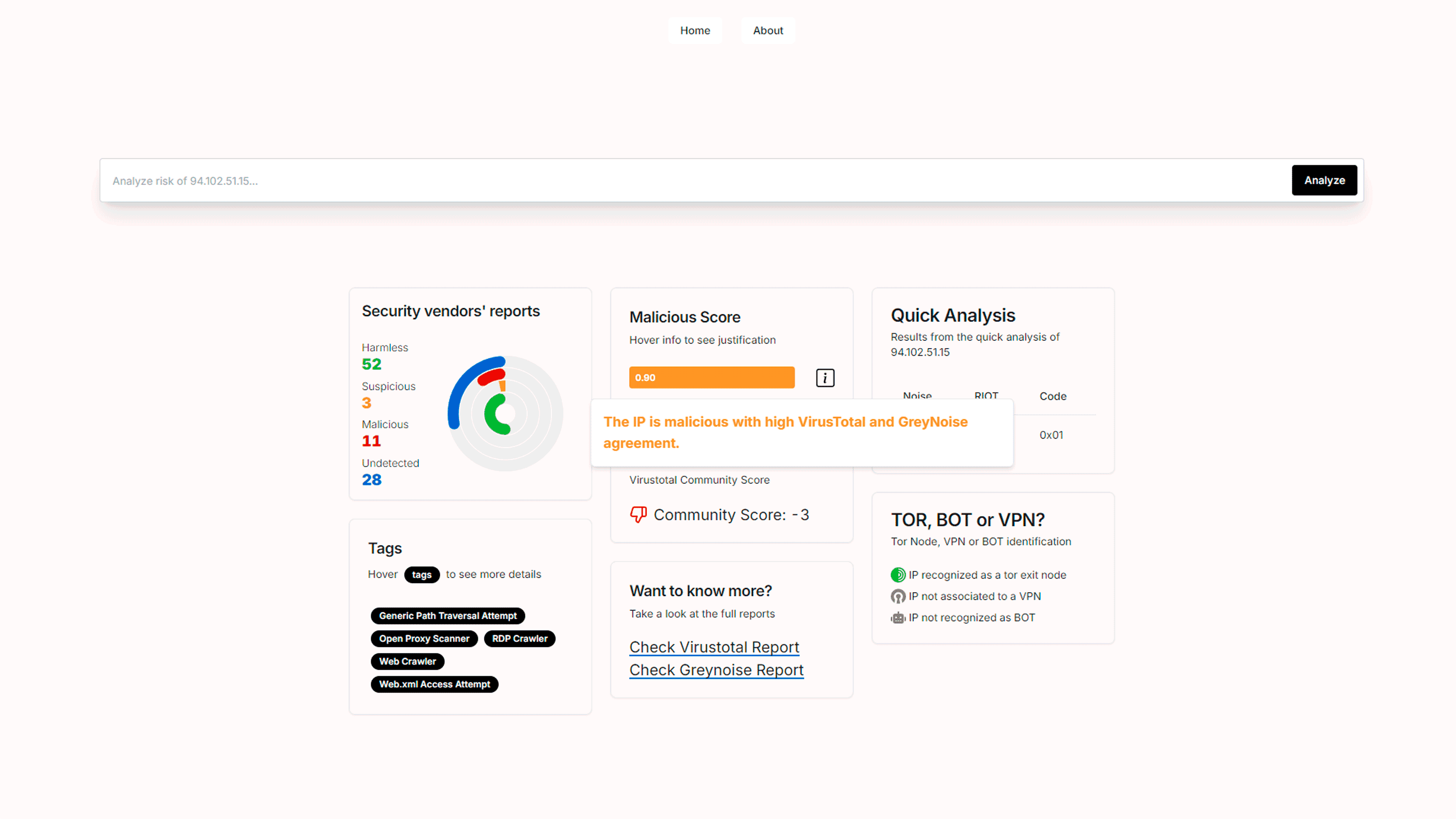Click the Virustotal Community Score label
Viewport: 1456px width, 819px height.
(x=699, y=480)
